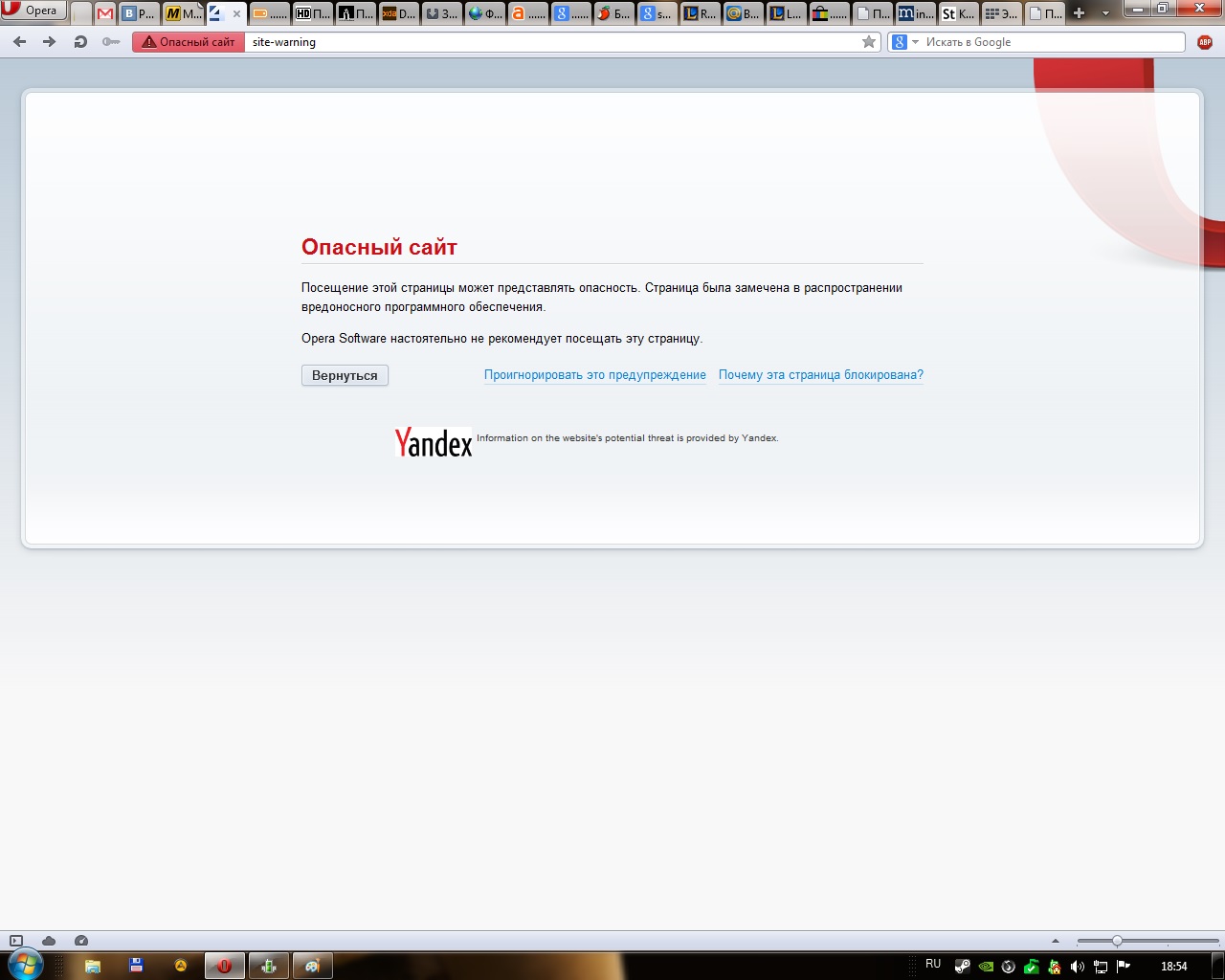The image size is (1225, 980).
Task: Toggle the Opera panels button
Action: coord(16,941)
